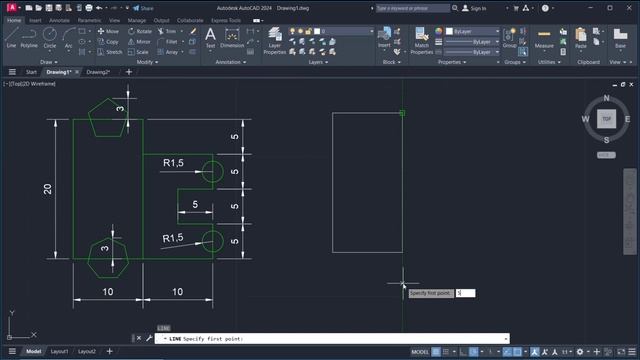This screenshot has width=640, height=360.
Task: Click the Sign In button
Action: 474,8
